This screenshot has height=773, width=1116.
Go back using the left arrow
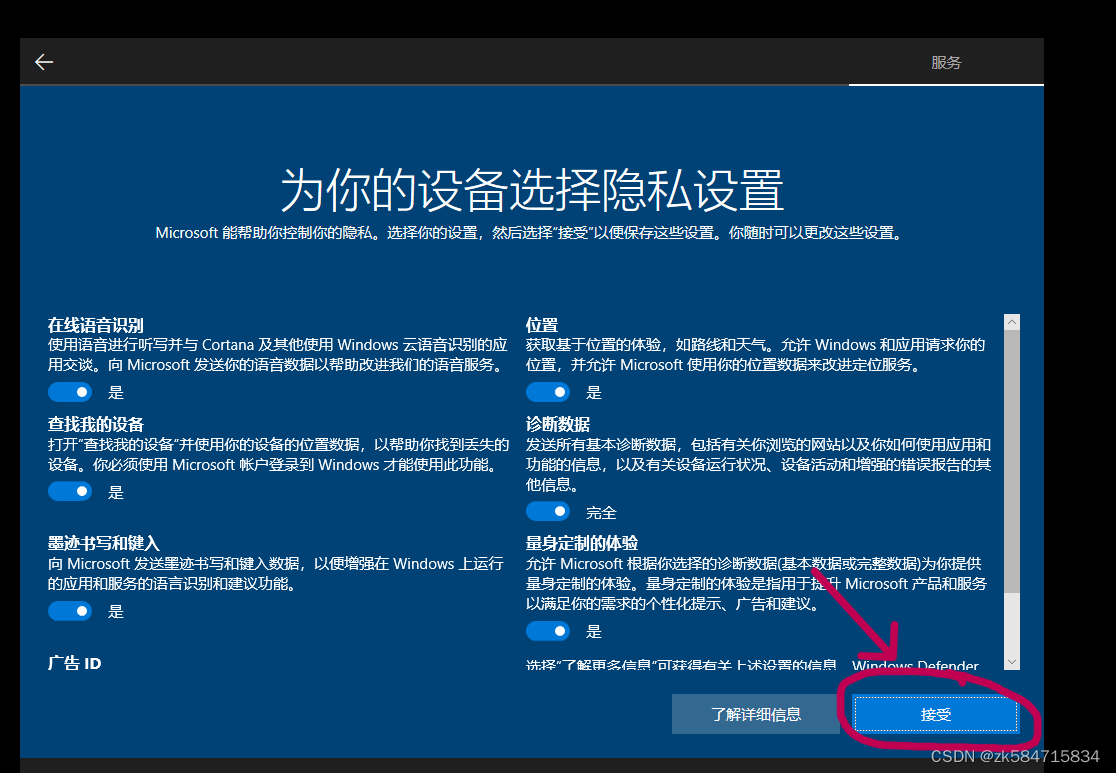[x=44, y=62]
